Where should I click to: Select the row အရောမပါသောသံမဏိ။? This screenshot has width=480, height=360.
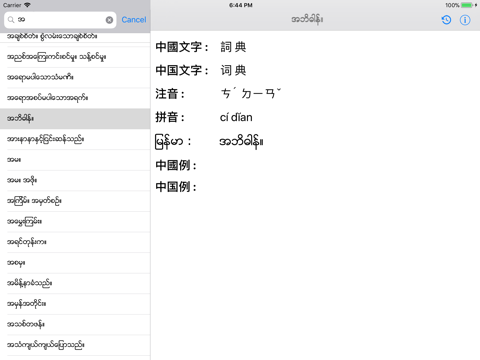click(x=75, y=78)
